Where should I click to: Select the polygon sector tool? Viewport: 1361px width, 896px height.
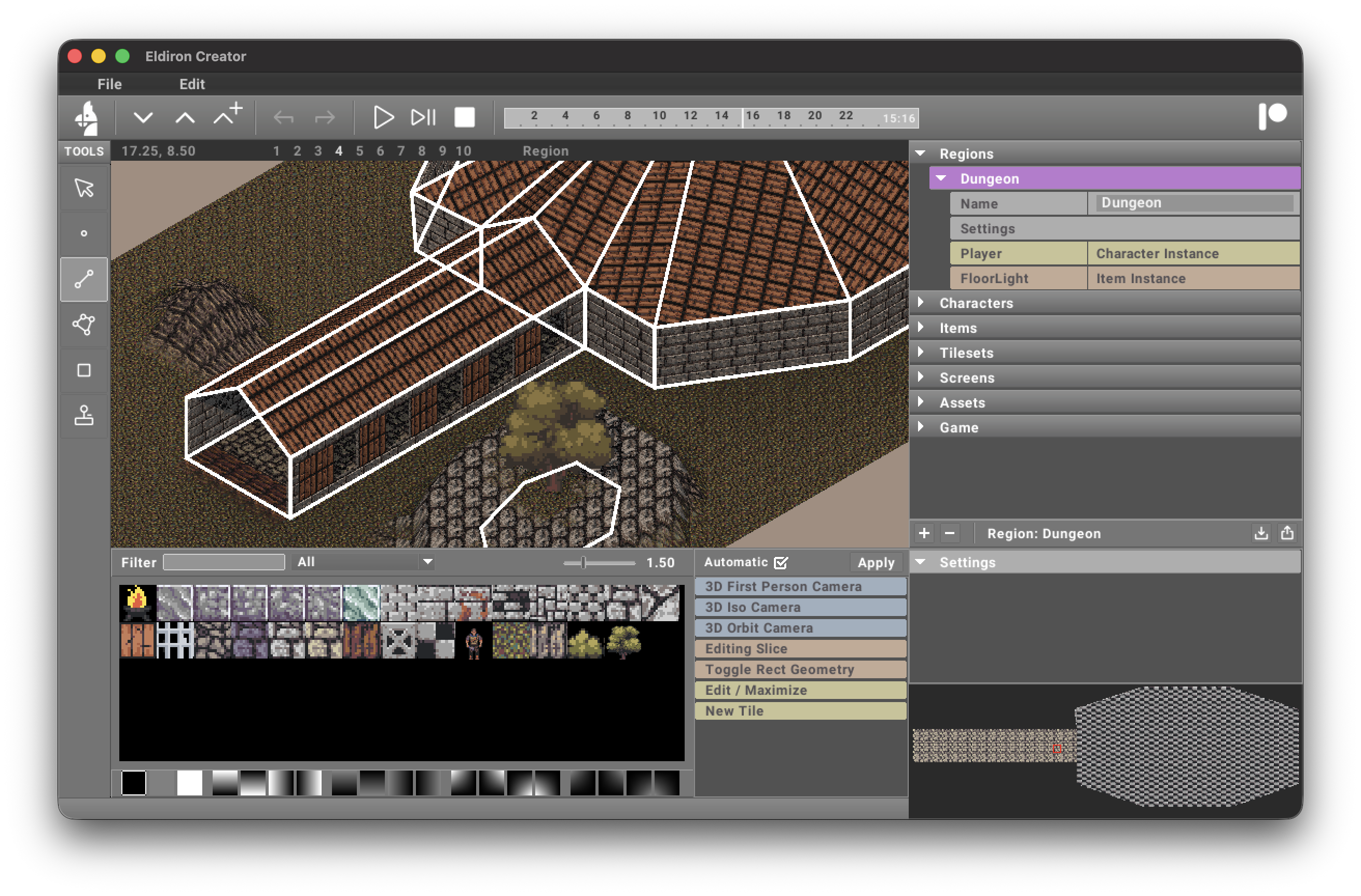pos(84,325)
